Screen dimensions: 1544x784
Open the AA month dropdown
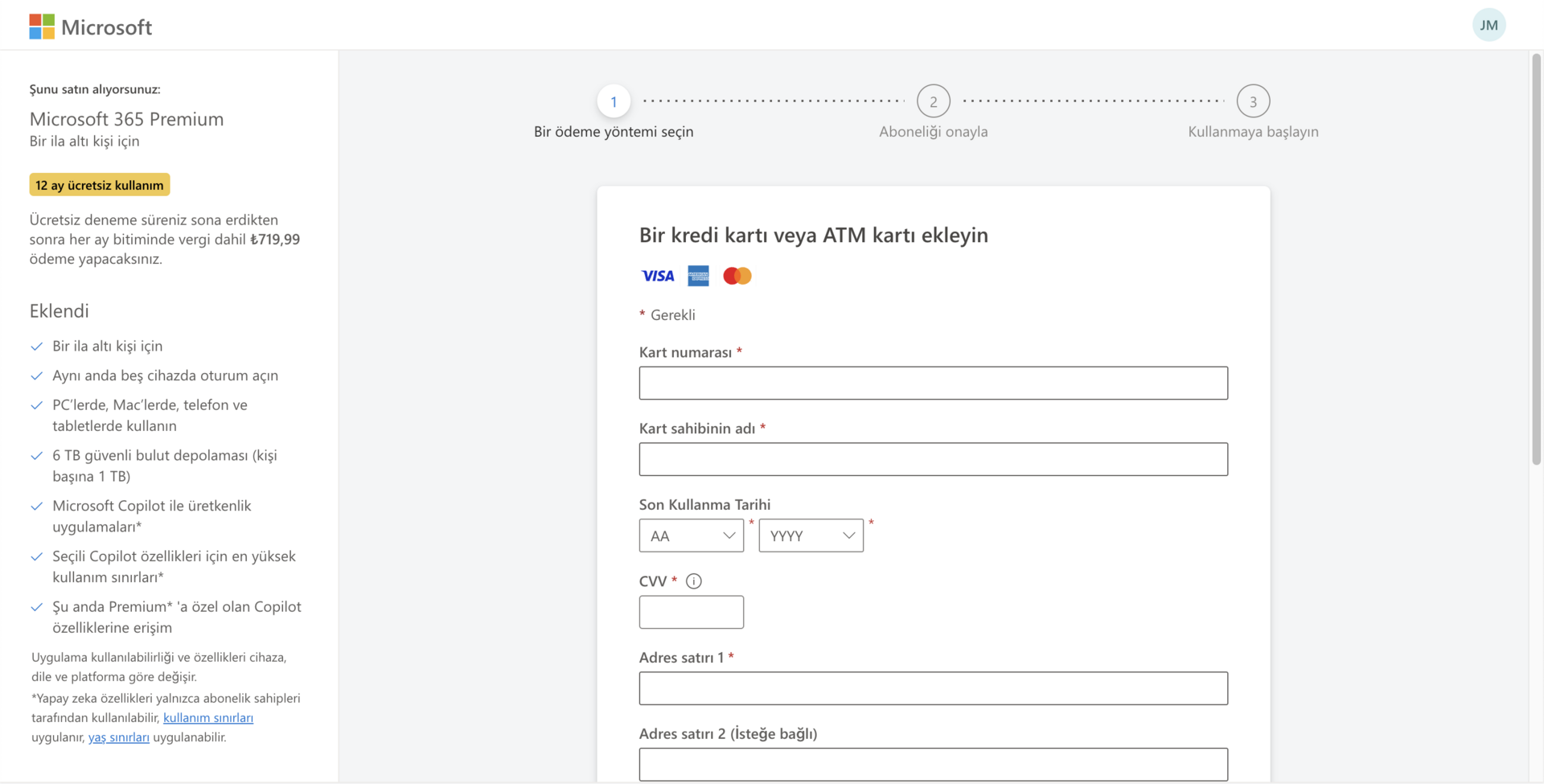(x=692, y=536)
